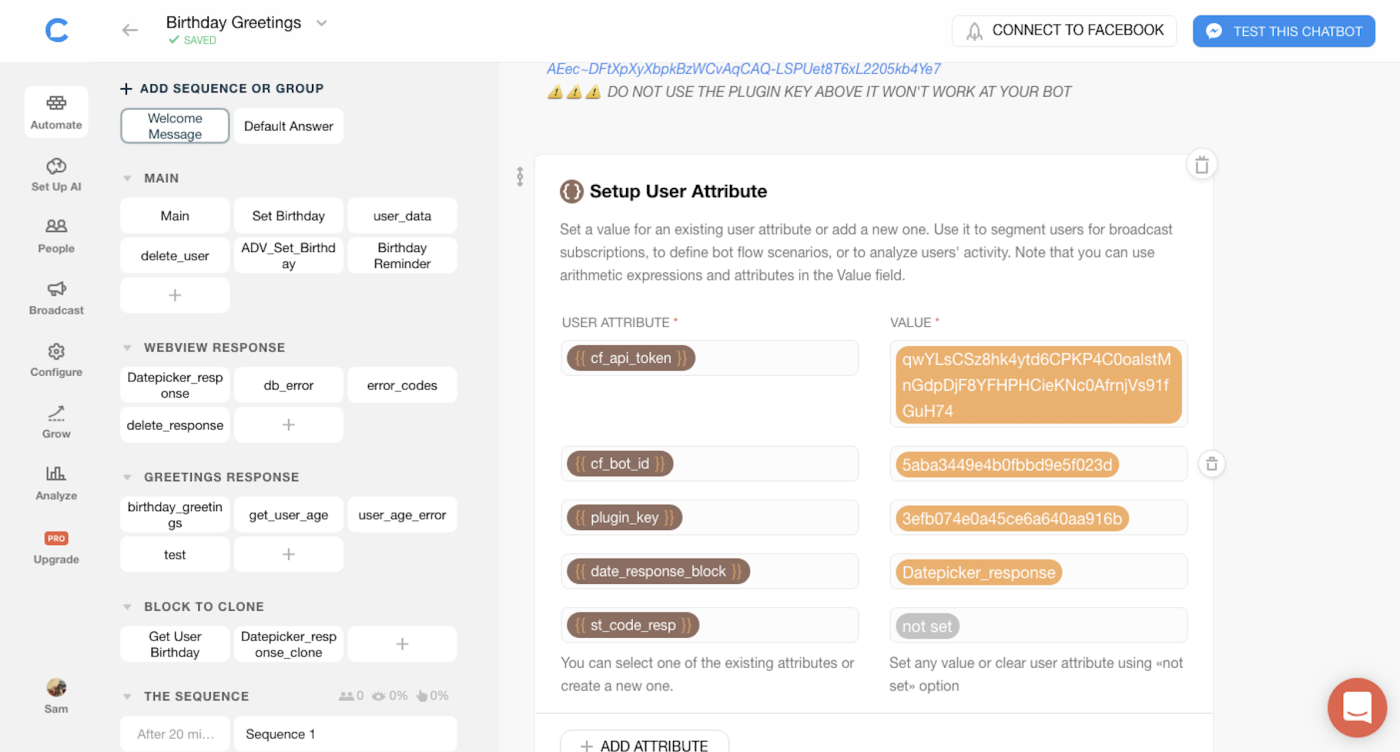Edit the Datepicker_response value field
Viewport: 1400px width, 752px height.
click(x=1038, y=572)
